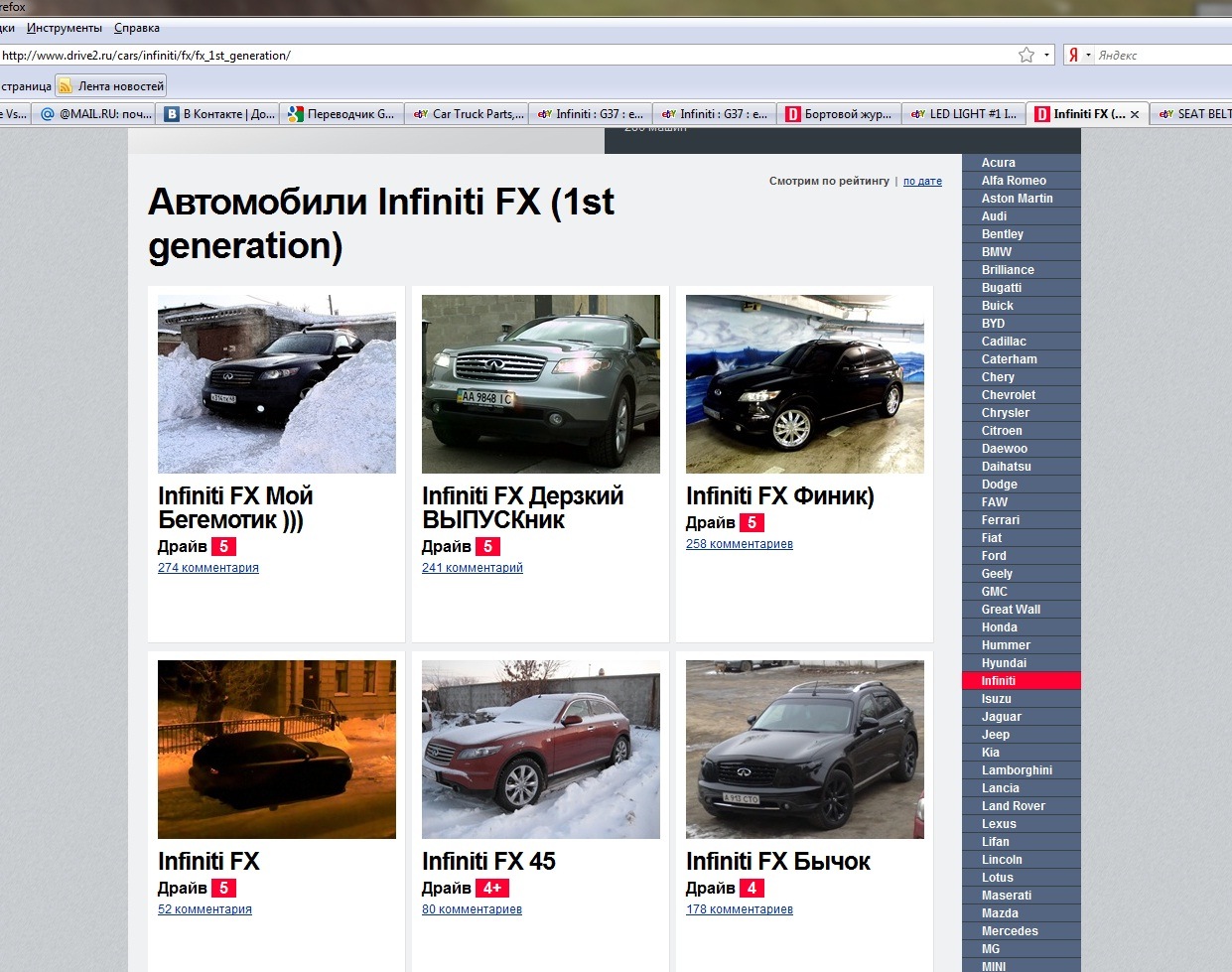Open the address bar history dropdown arrow
Screen dimensions: 1232x972
pos(1046,56)
